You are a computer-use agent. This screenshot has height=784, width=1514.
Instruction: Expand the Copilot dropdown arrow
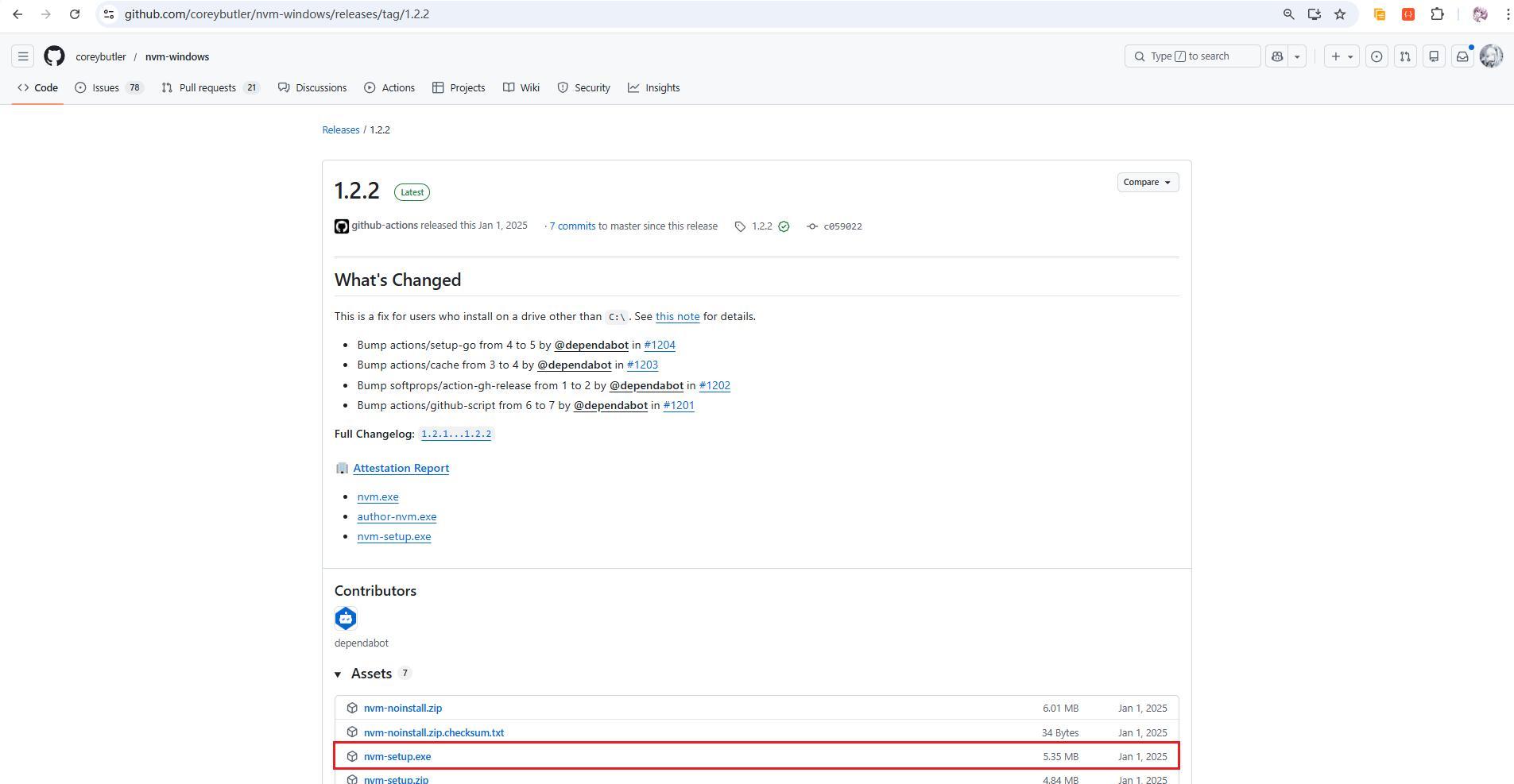point(1297,56)
